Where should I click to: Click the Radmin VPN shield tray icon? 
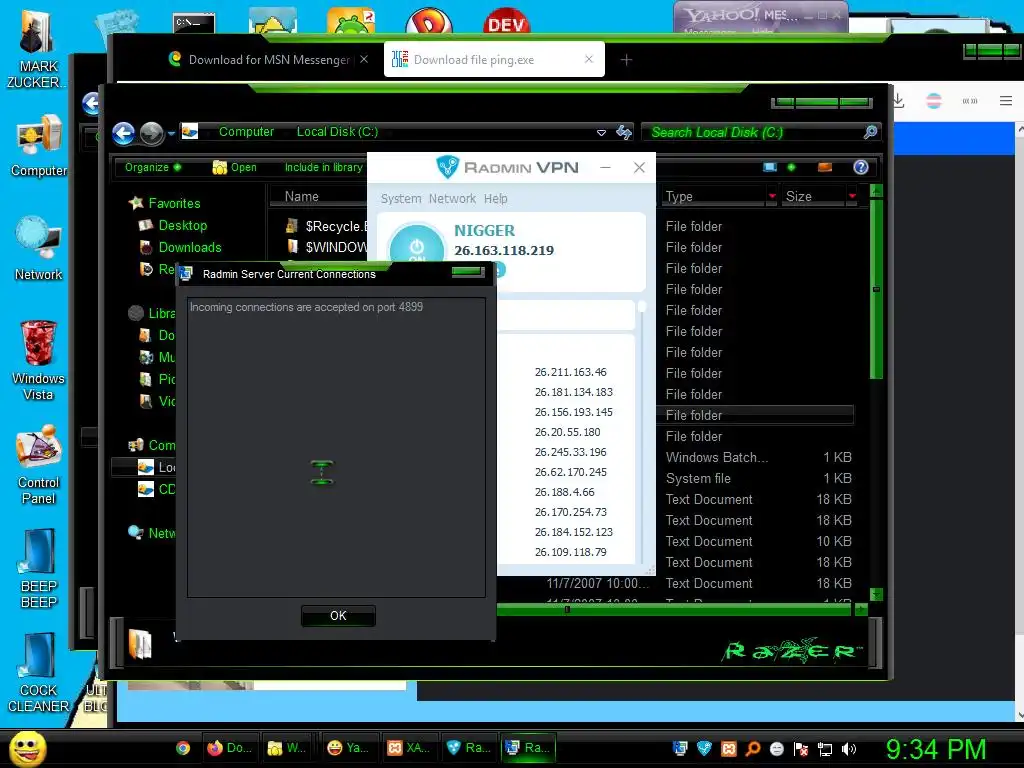pos(704,749)
